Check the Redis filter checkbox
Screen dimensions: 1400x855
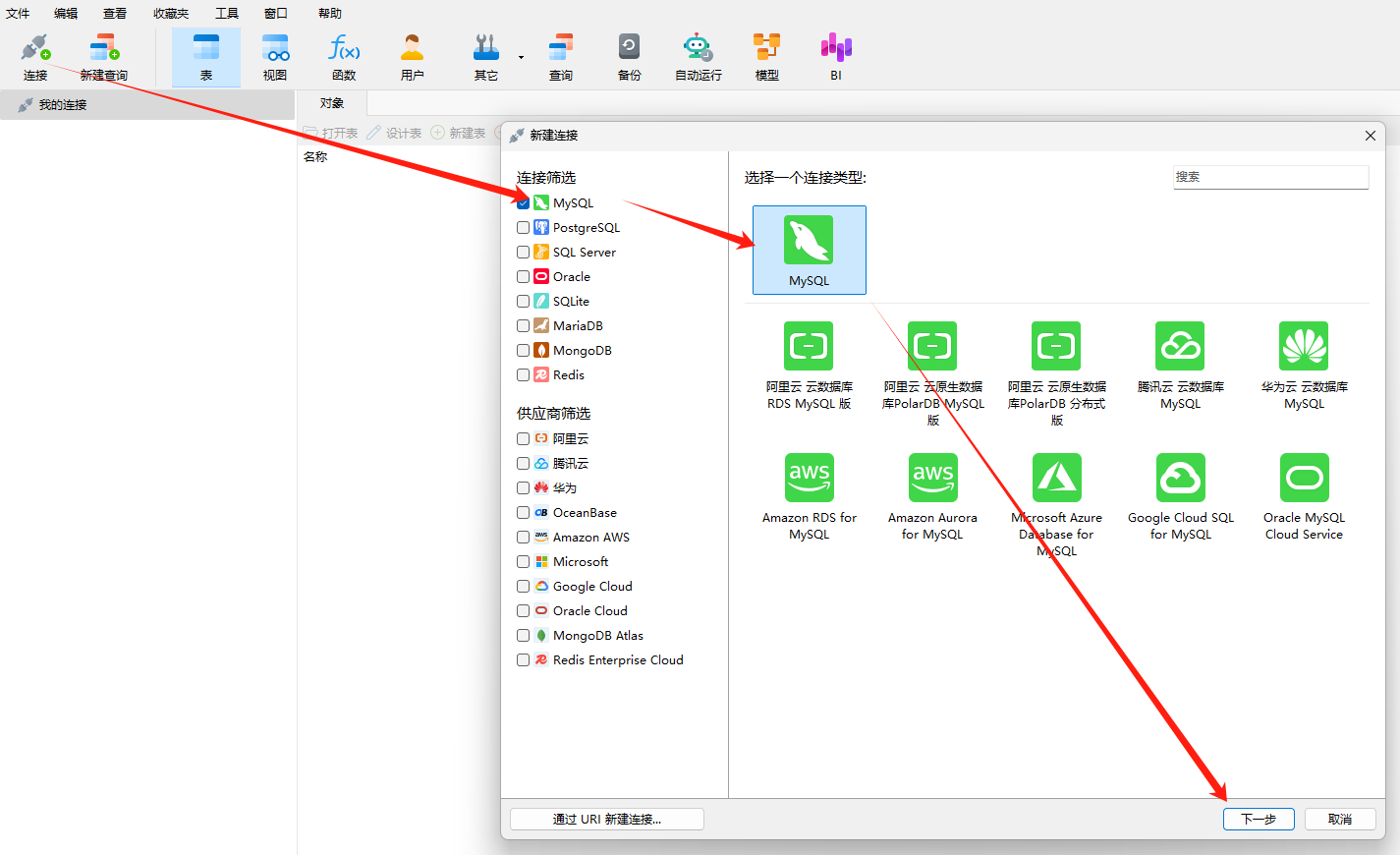[524, 375]
